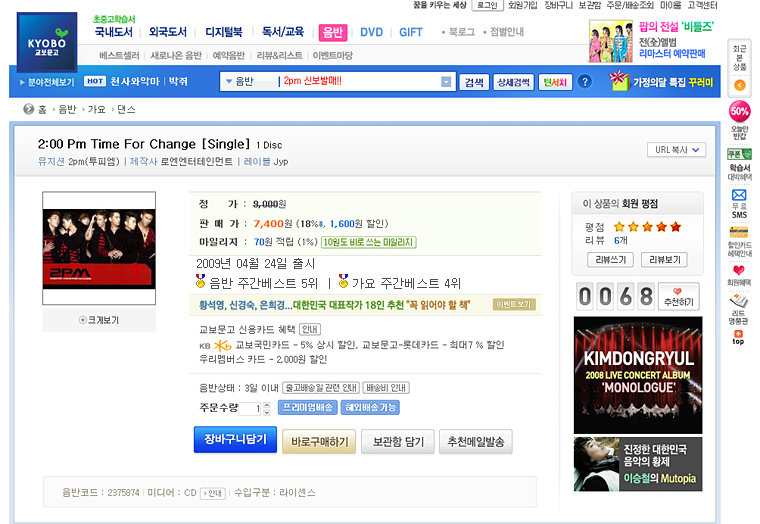Image resolution: width=760 pixels, height=524 pixels.
Task: Click the HOT badge in blue bar
Action: 95,81
